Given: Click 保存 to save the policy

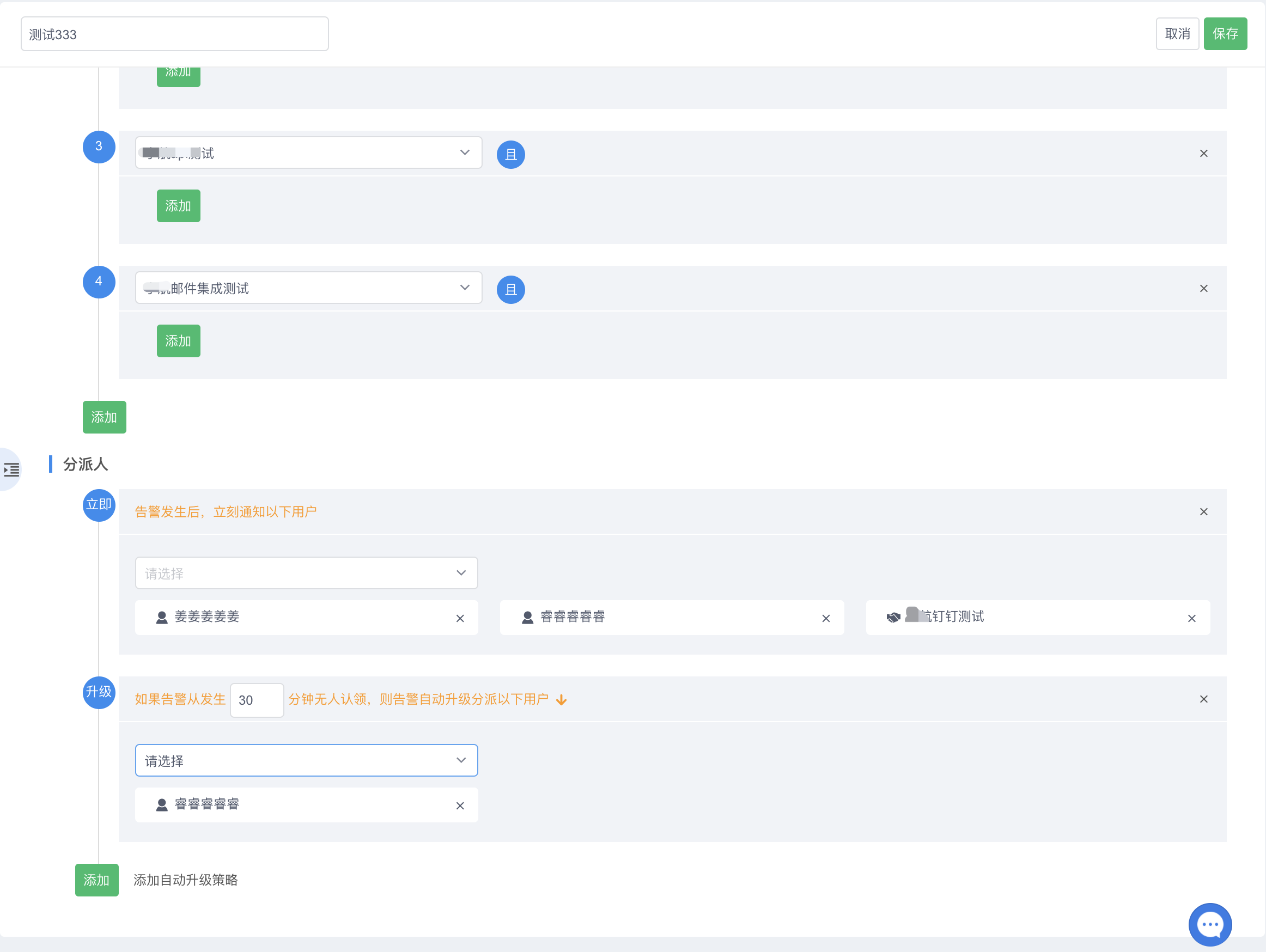Looking at the screenshot, I should point(1225,34).
